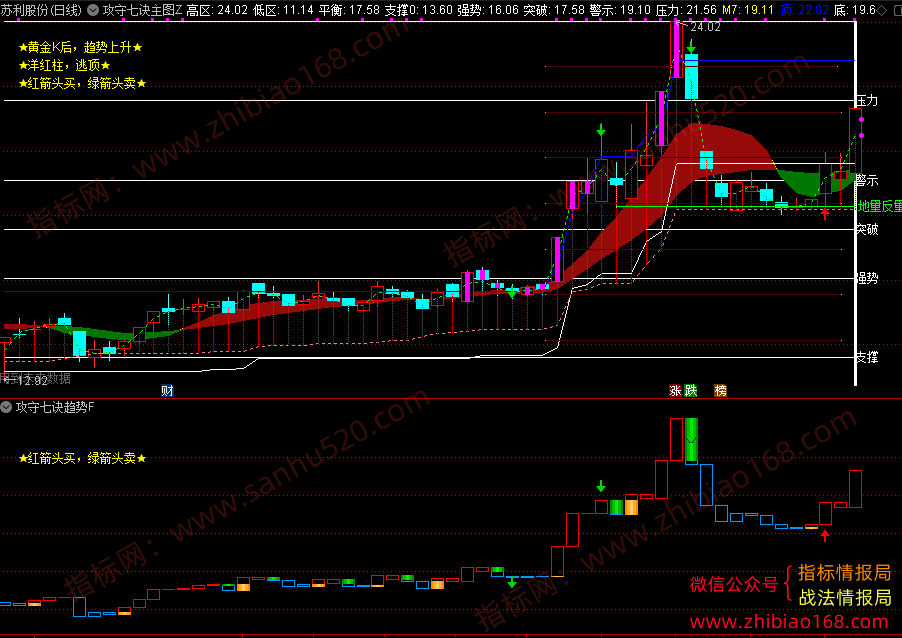Viewport: 902px width, 638px height.
Task: Open the 攻守七诀主图Z indicator dropdown arrow
Action: pyautogui.click(x=93, y=10)
